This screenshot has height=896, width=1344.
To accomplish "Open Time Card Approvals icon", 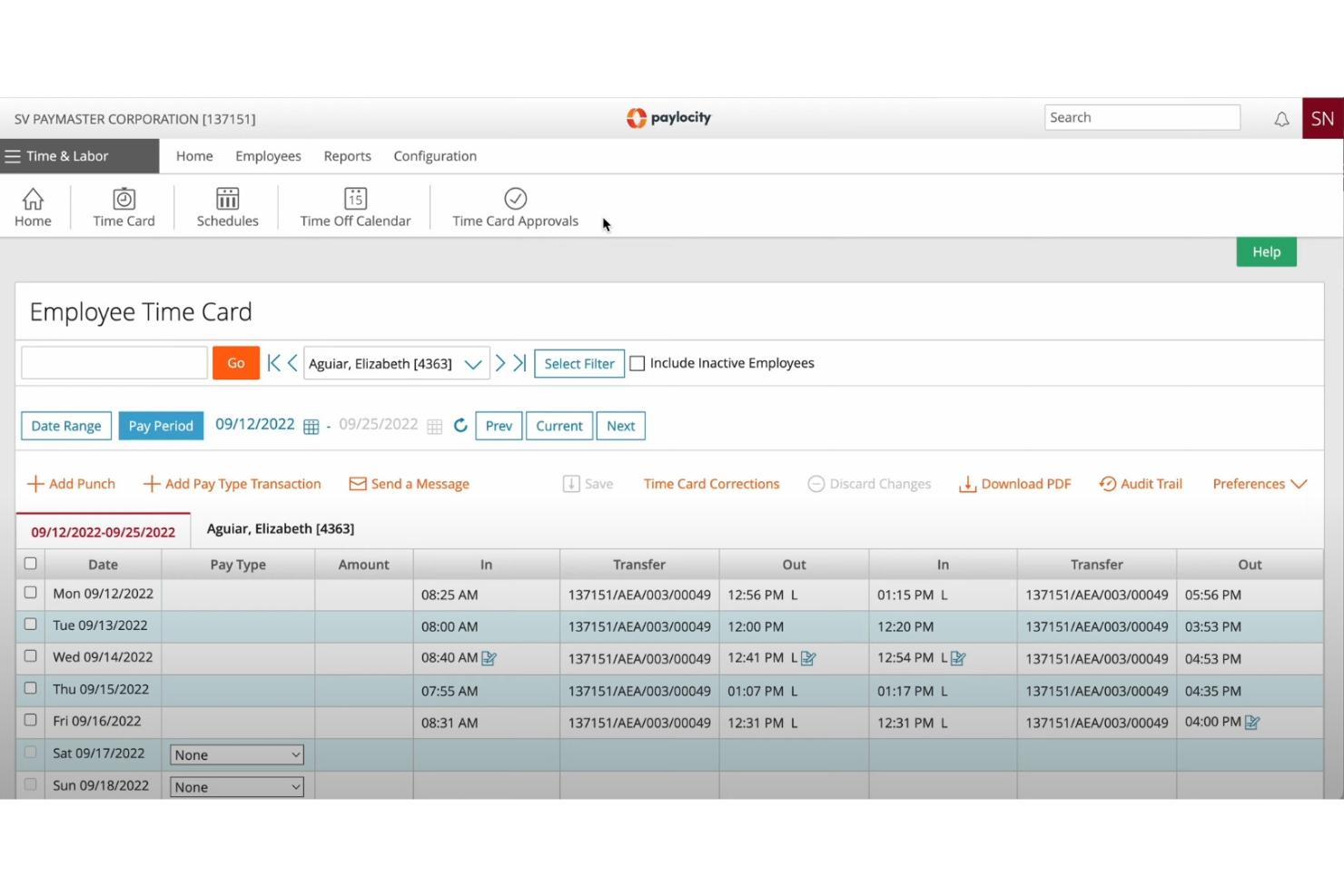I will [x=515, y=207].
